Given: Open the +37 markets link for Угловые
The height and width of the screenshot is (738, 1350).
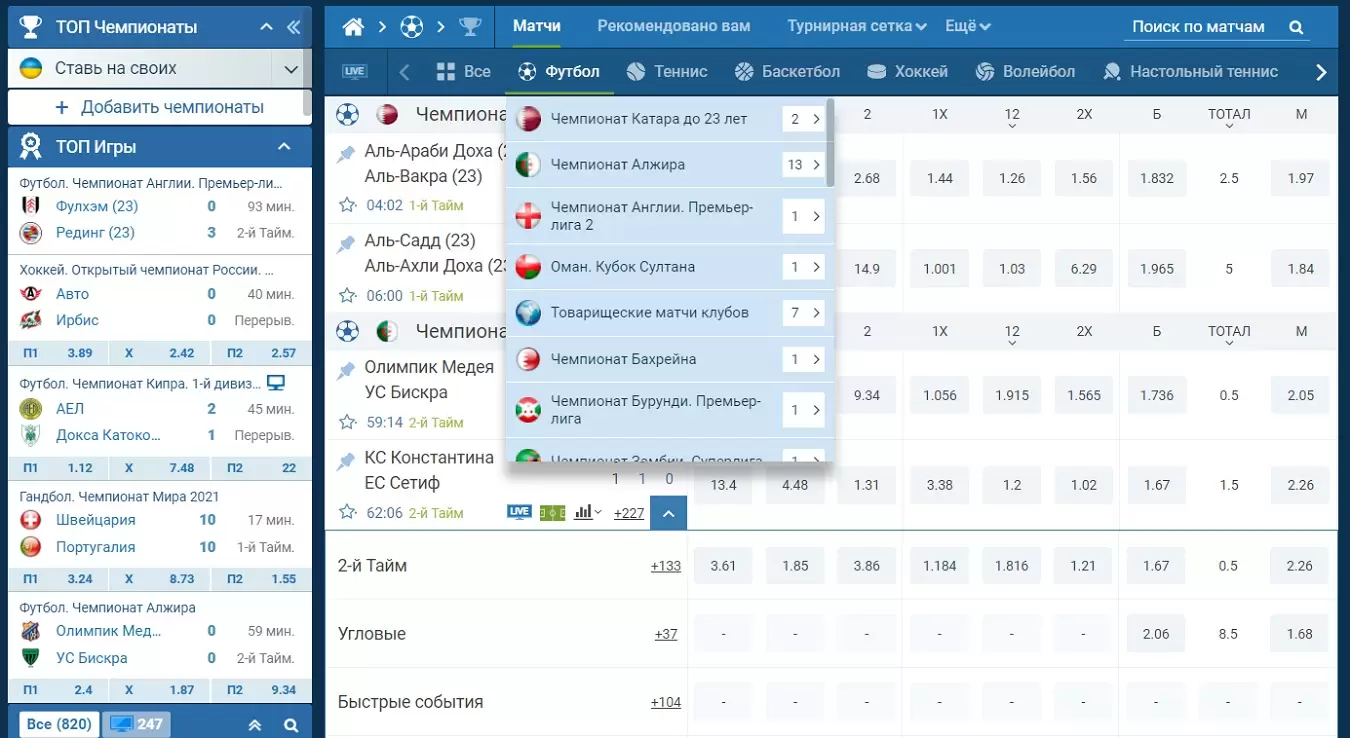Looking at the screenshot, I should (666, 634).
